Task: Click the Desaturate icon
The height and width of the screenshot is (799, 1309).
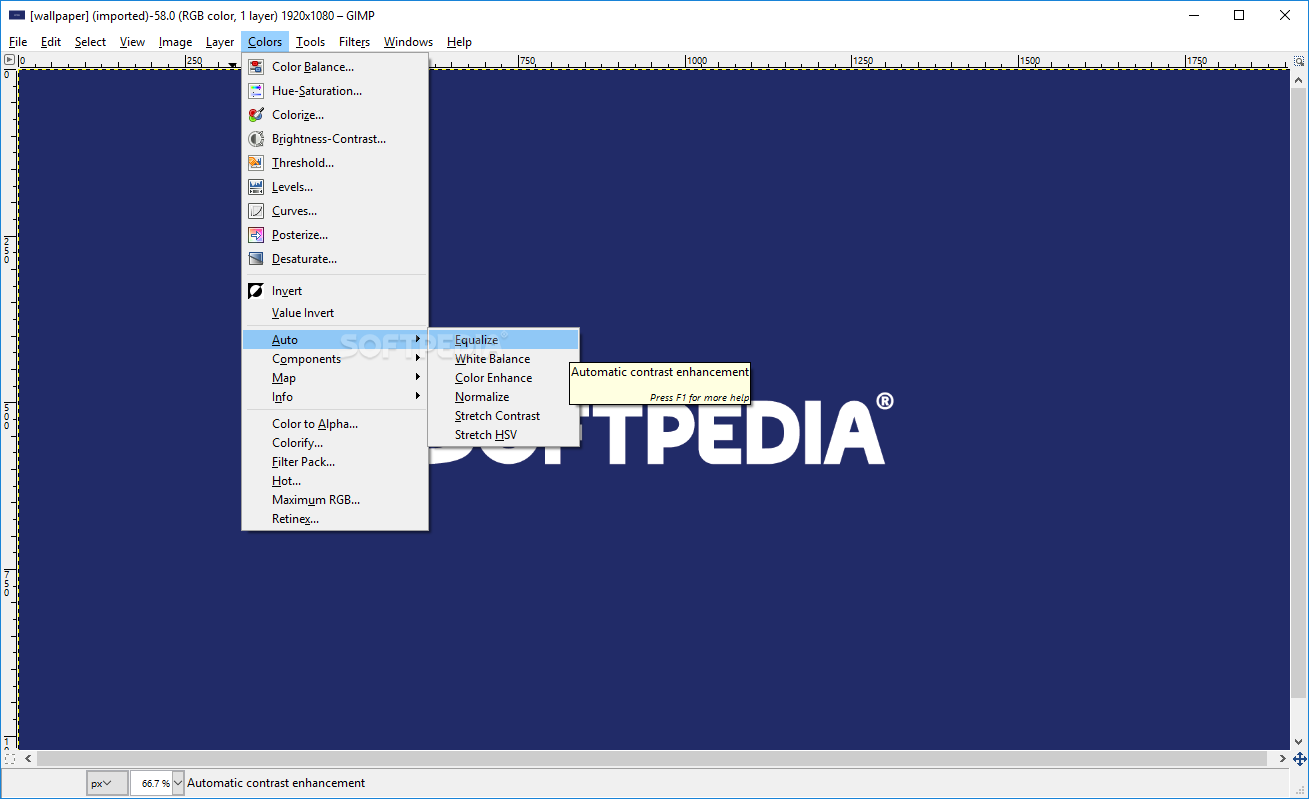Action: point(256,259)
